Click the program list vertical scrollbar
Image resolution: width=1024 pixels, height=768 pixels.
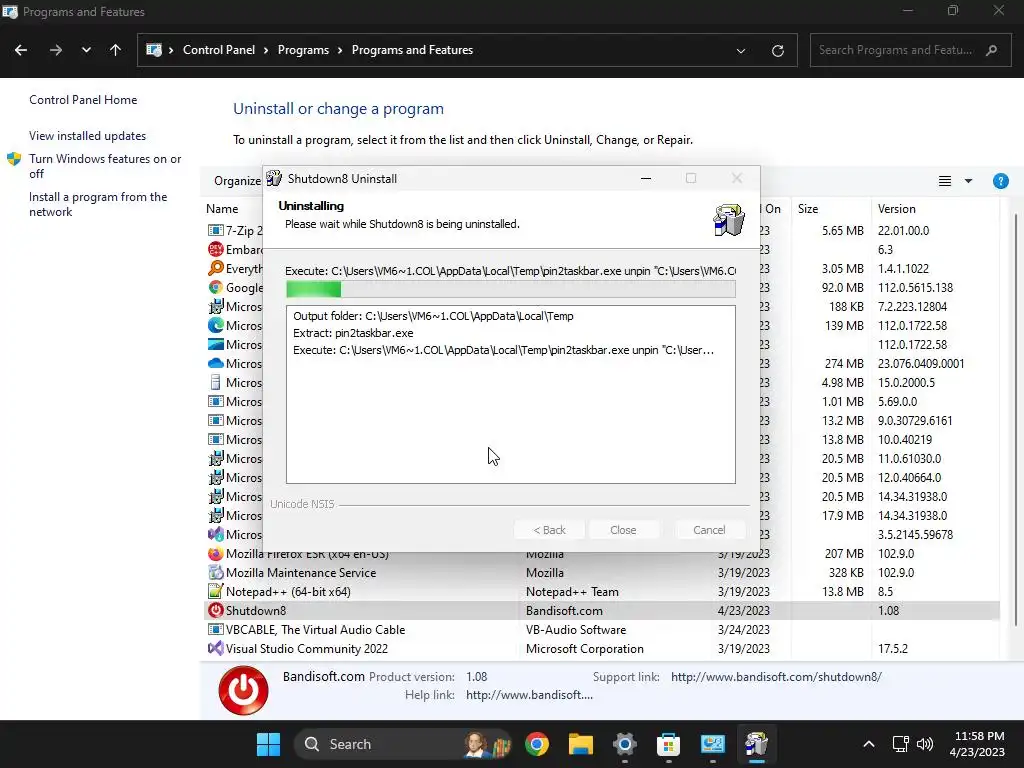1016,418
